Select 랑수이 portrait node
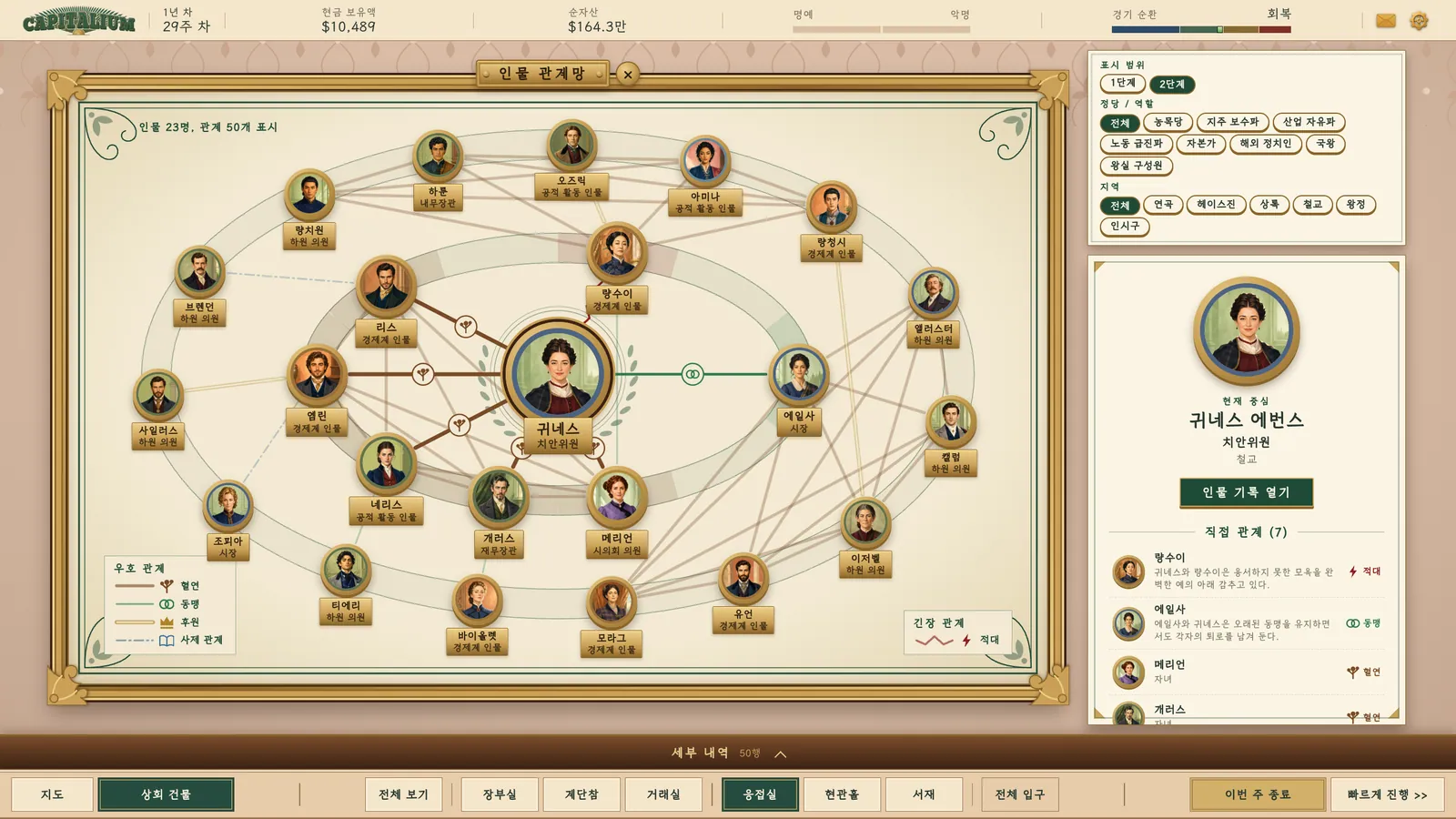Image resolution: width=1456 pixels, height=819 pixels. tap(617, 252)
